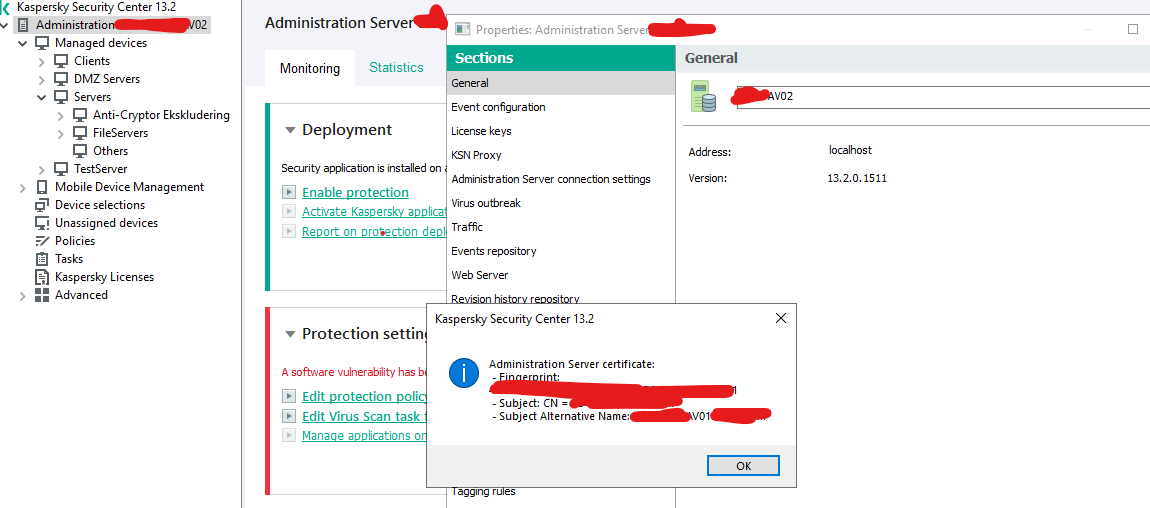Collapse the Deployment section triangle

click(x=290, y=130)
